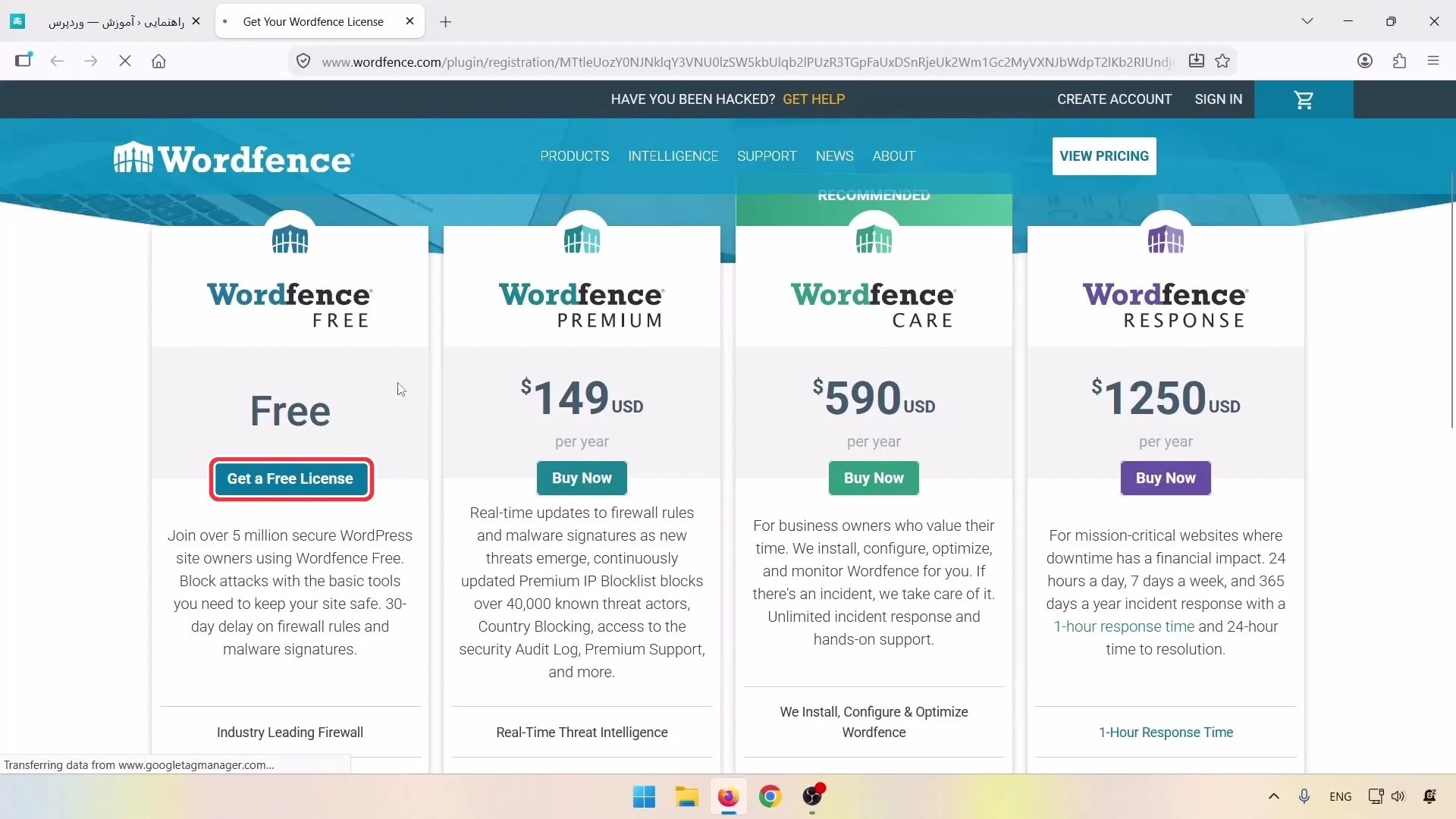Click SIGN IN in the top bar
Screen dimensions: 1456x819
(x=1219, y=99)
